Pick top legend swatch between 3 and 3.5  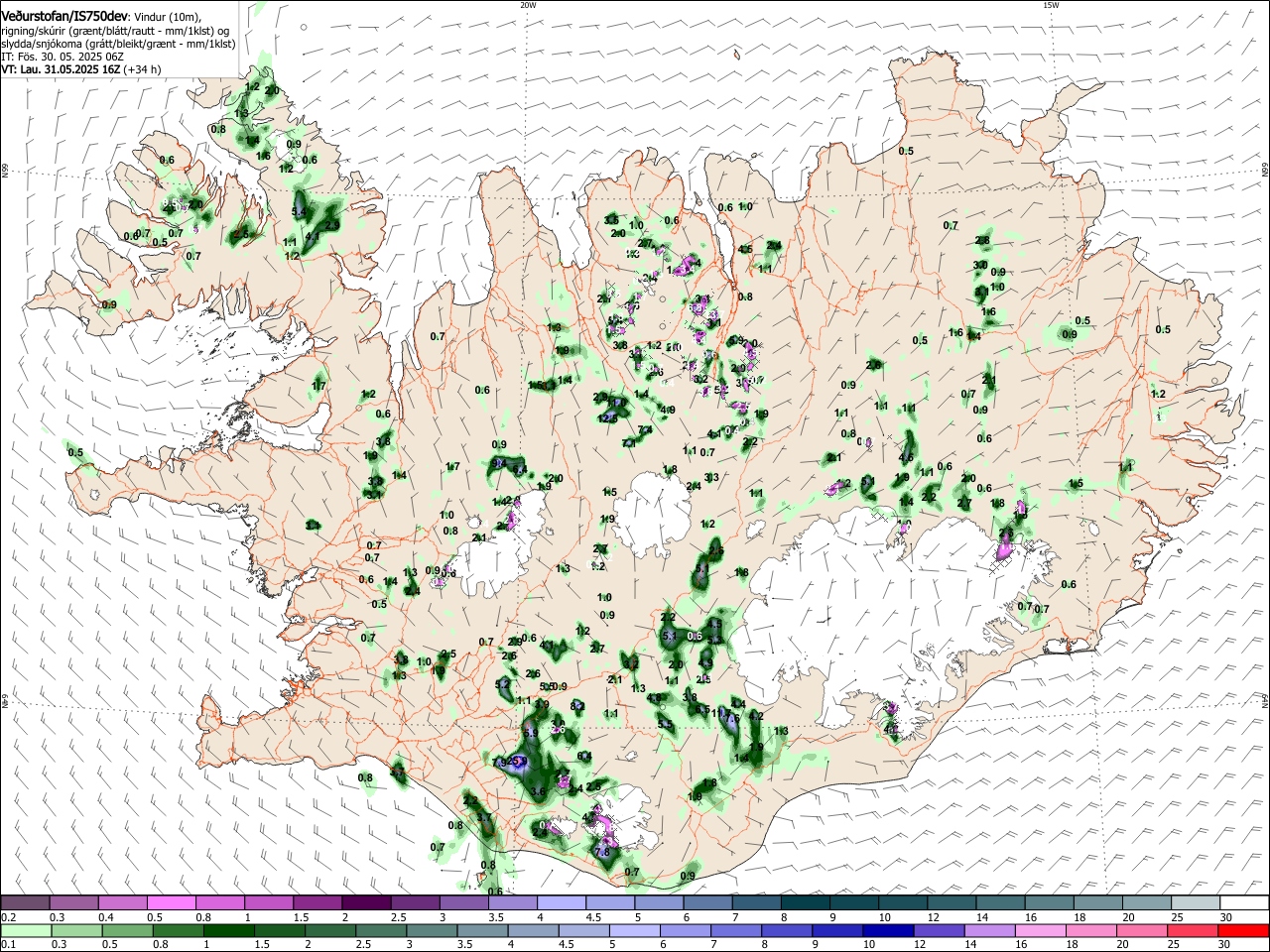[463, 903]
